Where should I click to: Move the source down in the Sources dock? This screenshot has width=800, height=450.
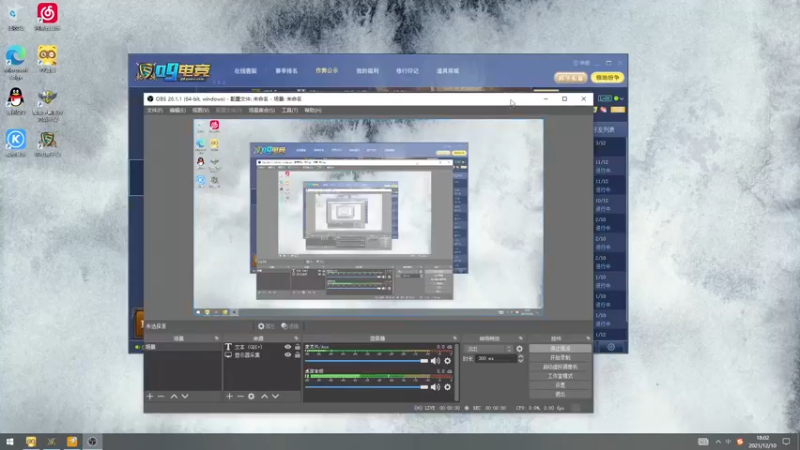[x=276, y=396]
